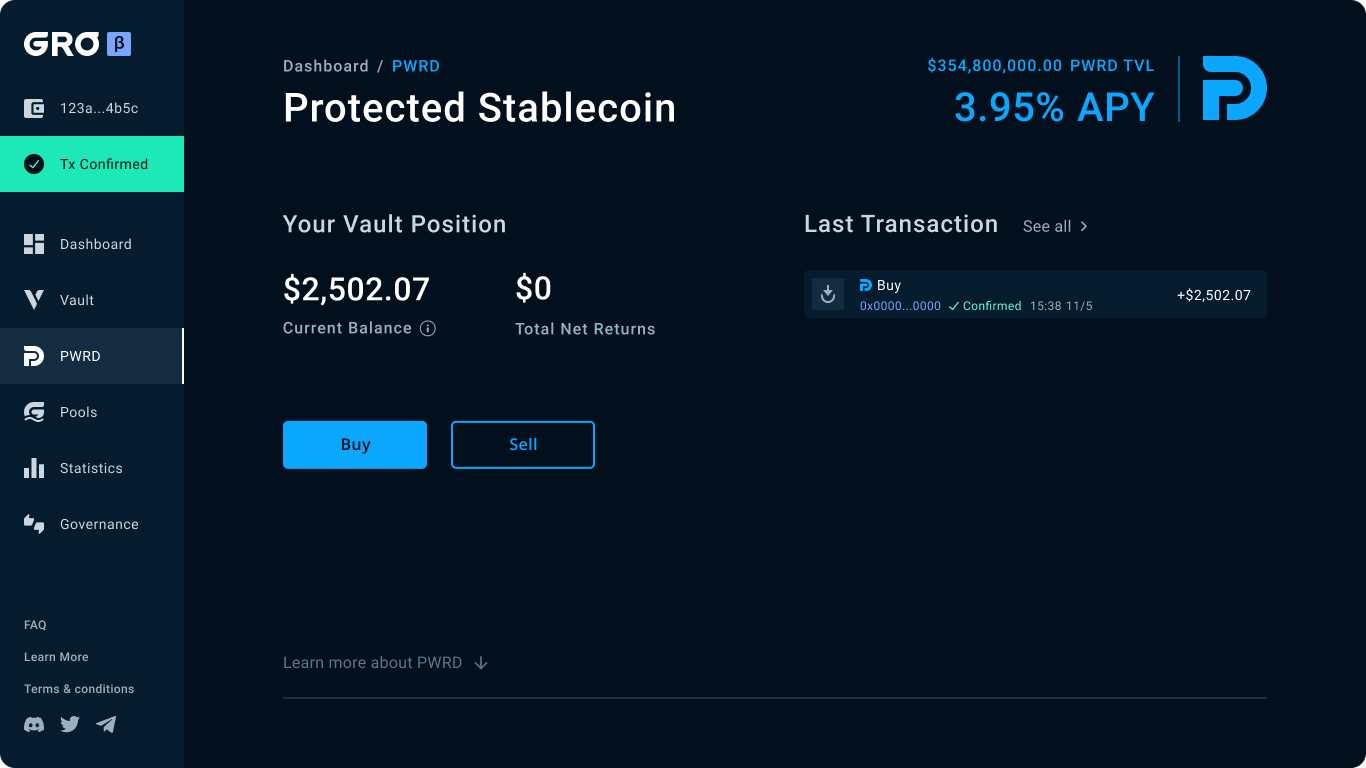This screenshot has width=1366, height=768.
Task: Click the wallet icon beside 123a...4b5c
Action: [34, 108]
